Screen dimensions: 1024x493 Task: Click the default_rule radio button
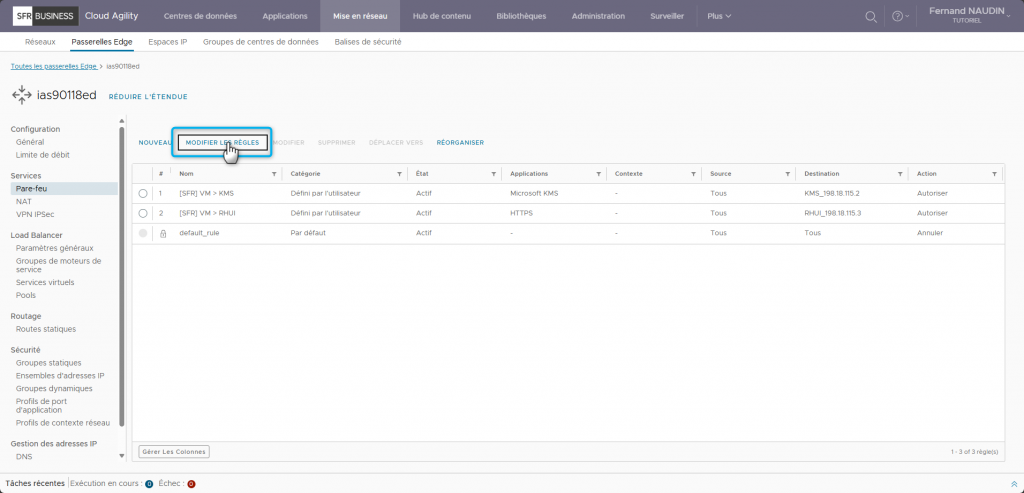143,233
